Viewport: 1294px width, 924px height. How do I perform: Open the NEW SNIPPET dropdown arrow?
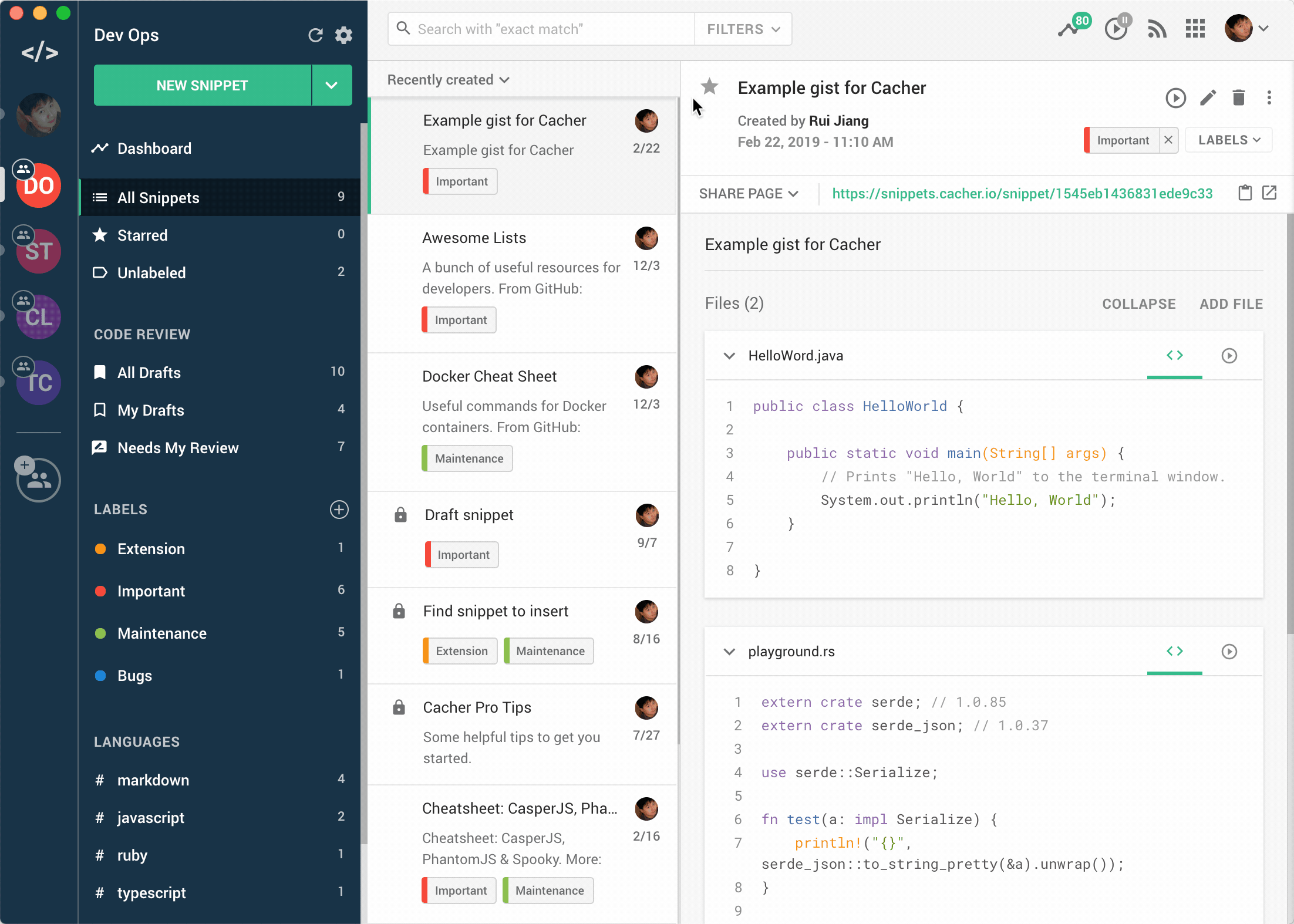click(x=332, y=85)
